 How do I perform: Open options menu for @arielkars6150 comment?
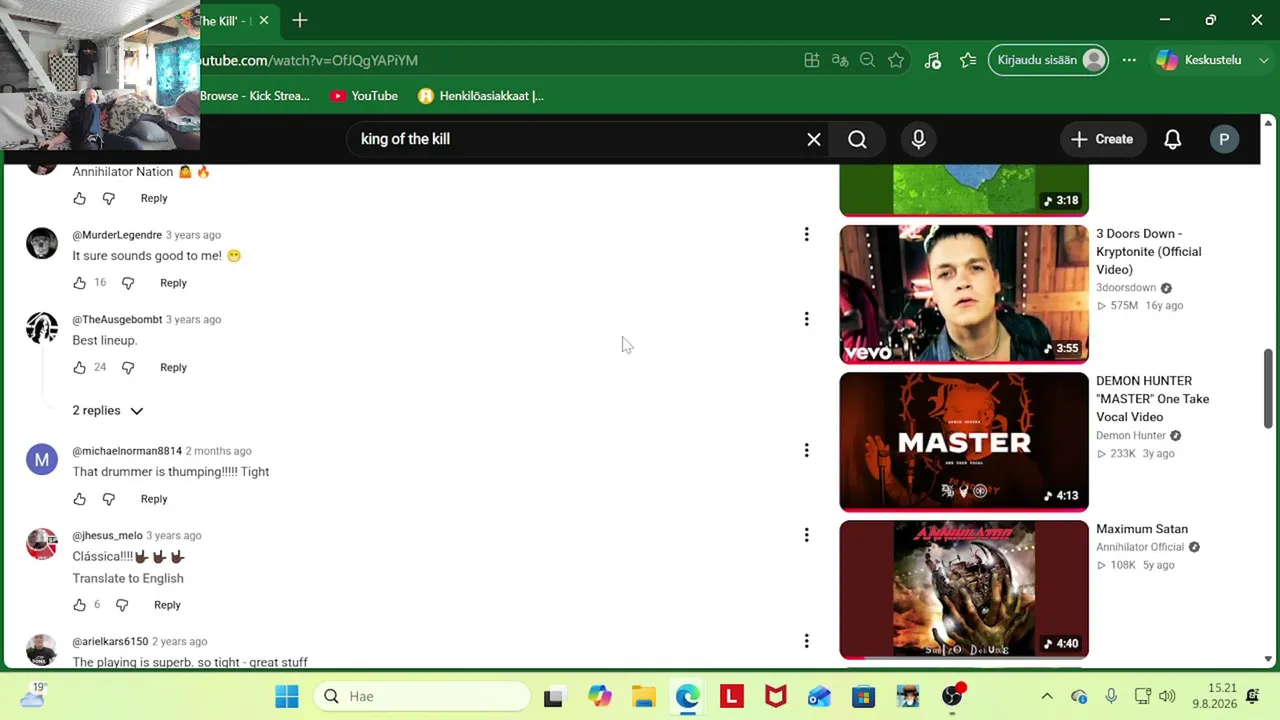(x=806, y=641)
